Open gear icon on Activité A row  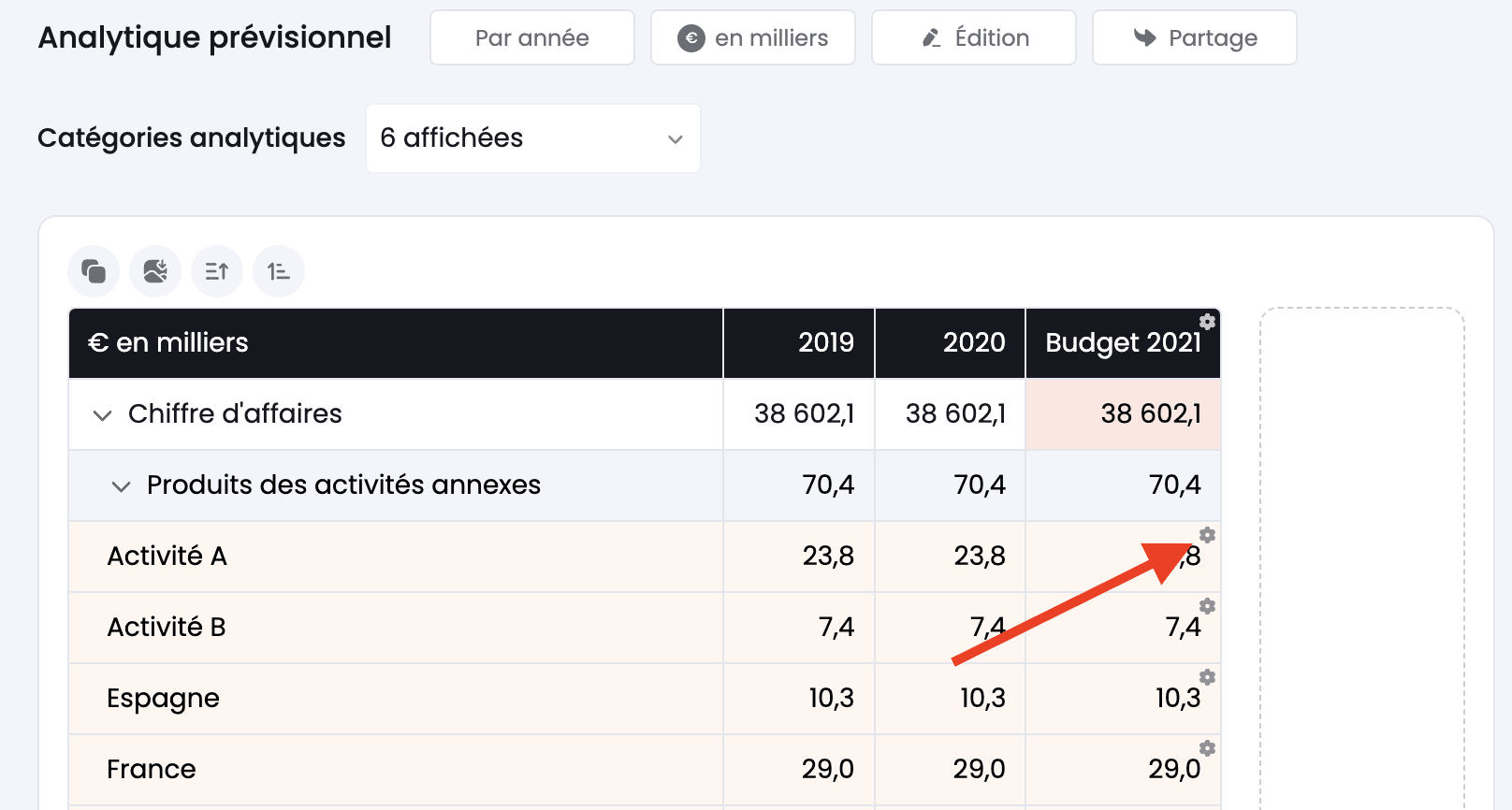tap(1207, 535)
